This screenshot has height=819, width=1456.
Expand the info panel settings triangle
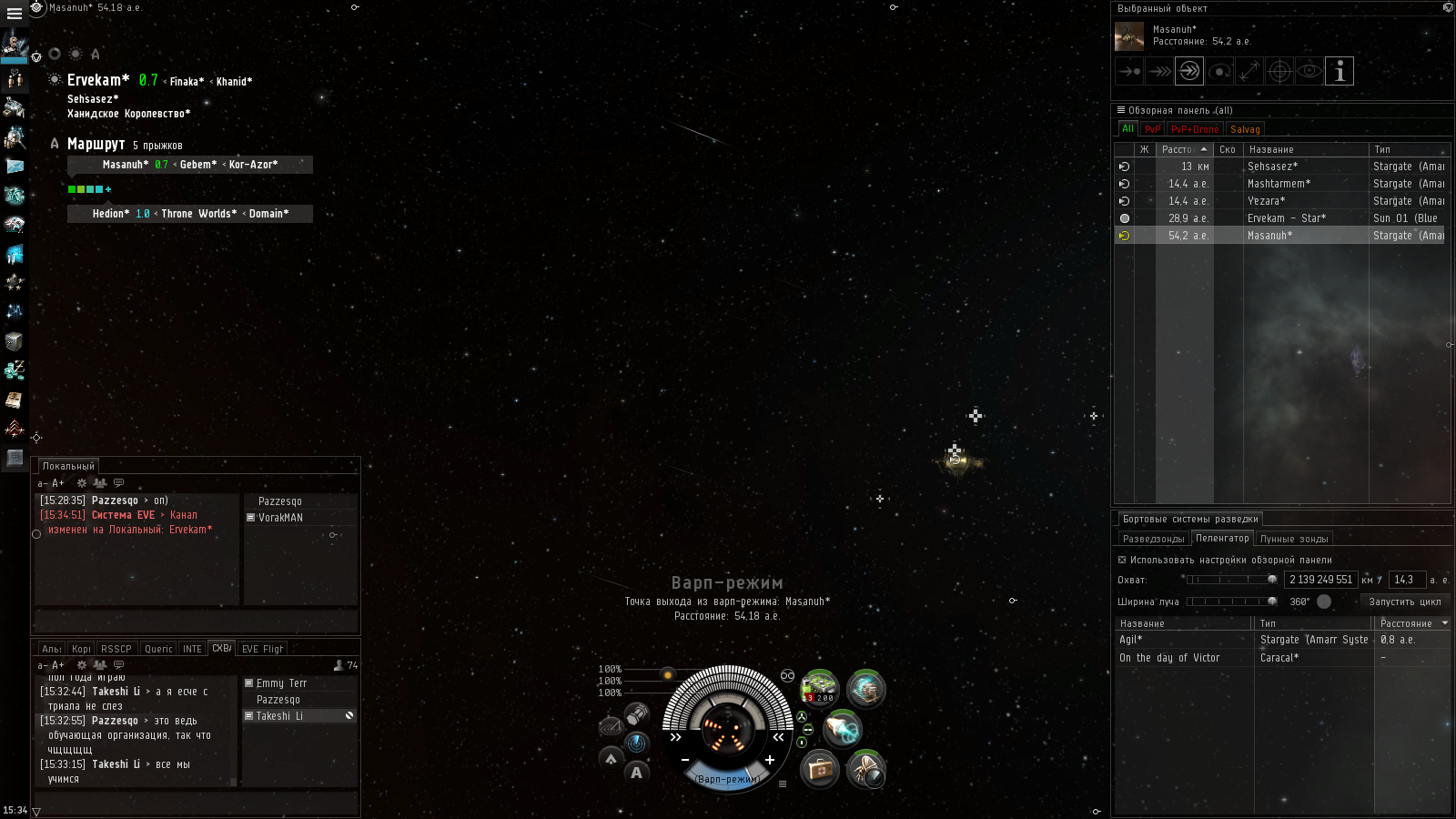point(36,57)
